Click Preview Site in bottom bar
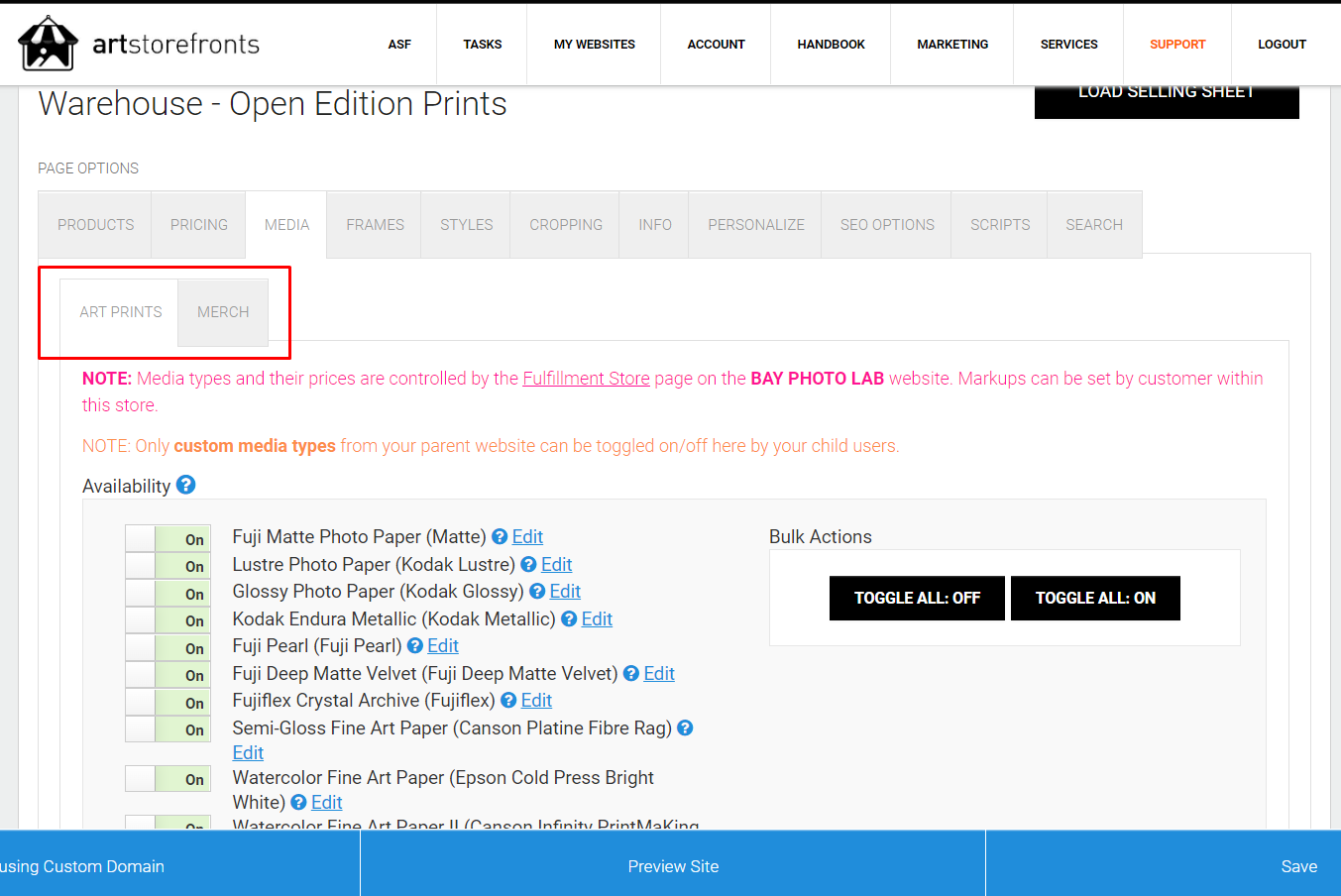Screen dimensions: 1341x896 673,865
